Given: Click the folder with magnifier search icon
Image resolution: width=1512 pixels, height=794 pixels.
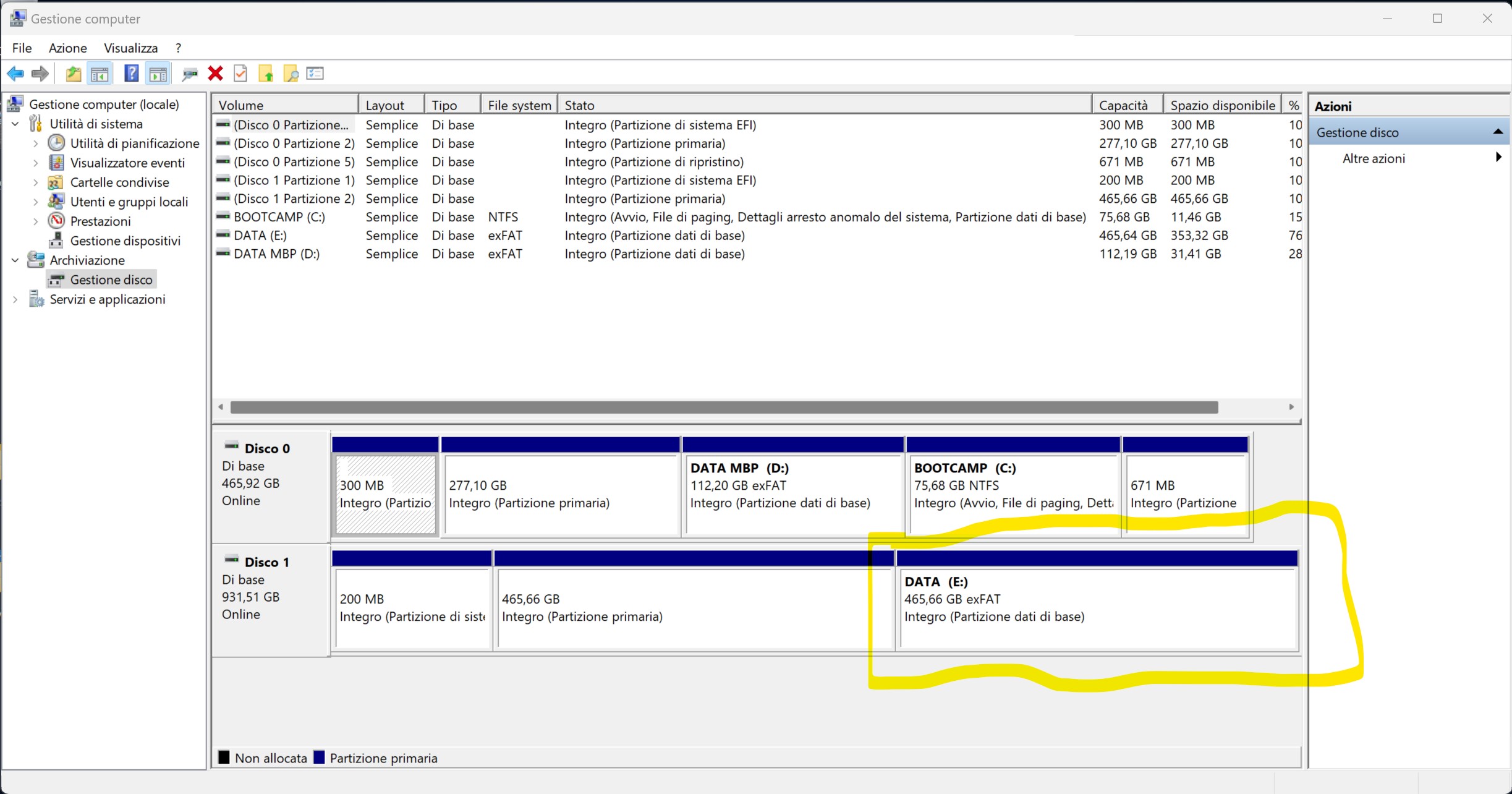Looking at the screenshot, I should coord(291,74).
